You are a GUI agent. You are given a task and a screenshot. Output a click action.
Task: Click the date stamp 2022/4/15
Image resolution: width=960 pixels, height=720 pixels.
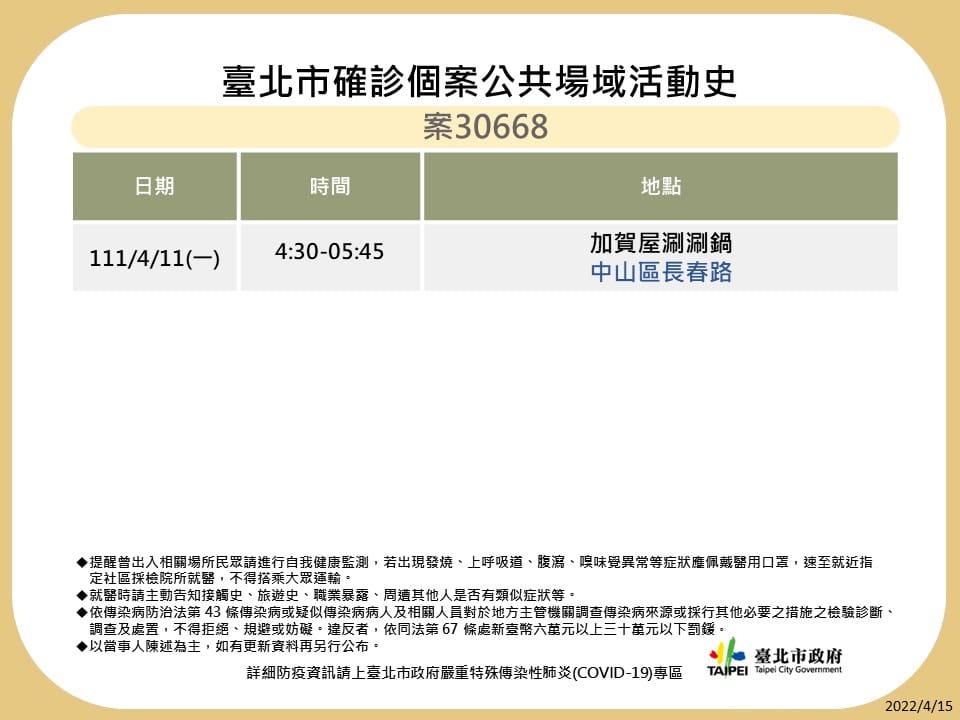coord(918,706)
